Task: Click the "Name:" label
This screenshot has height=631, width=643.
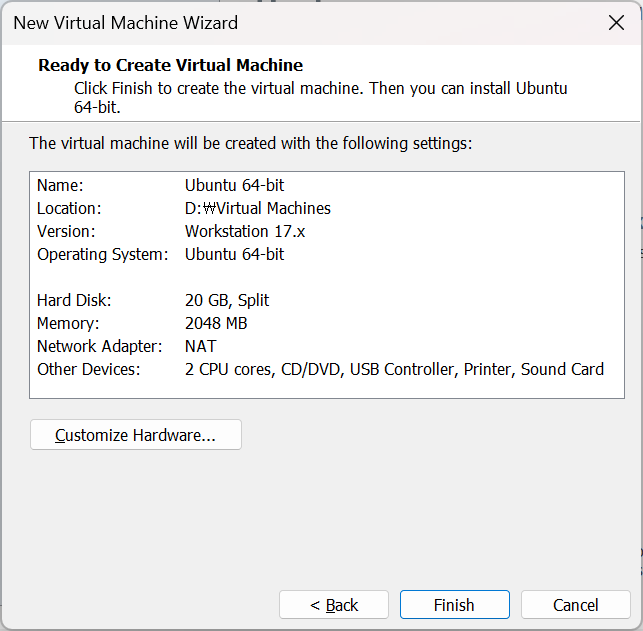Action: [x=60, y=185]
